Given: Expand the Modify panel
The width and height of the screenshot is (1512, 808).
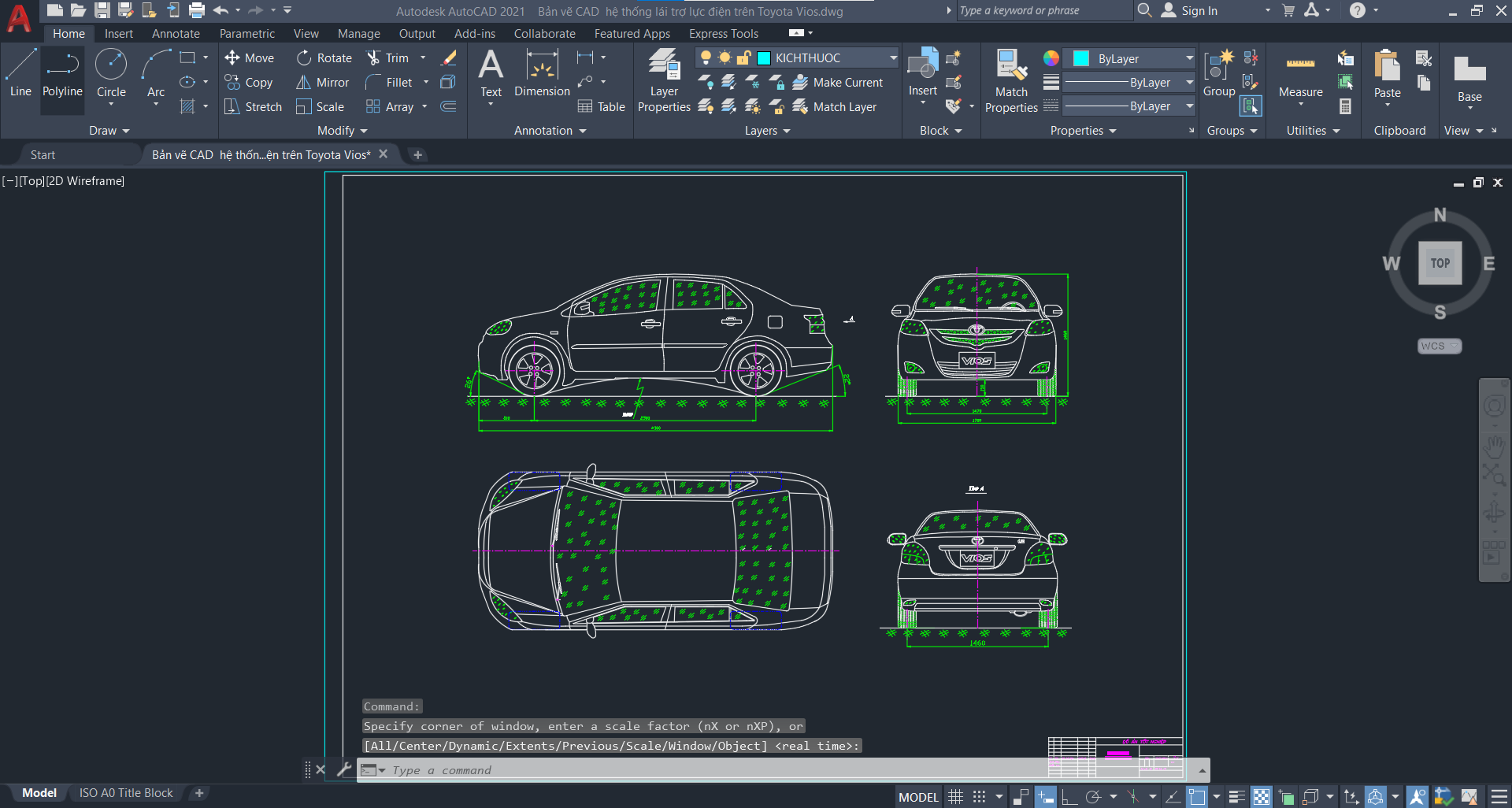Looking at the screenshot, I should 343,131.
